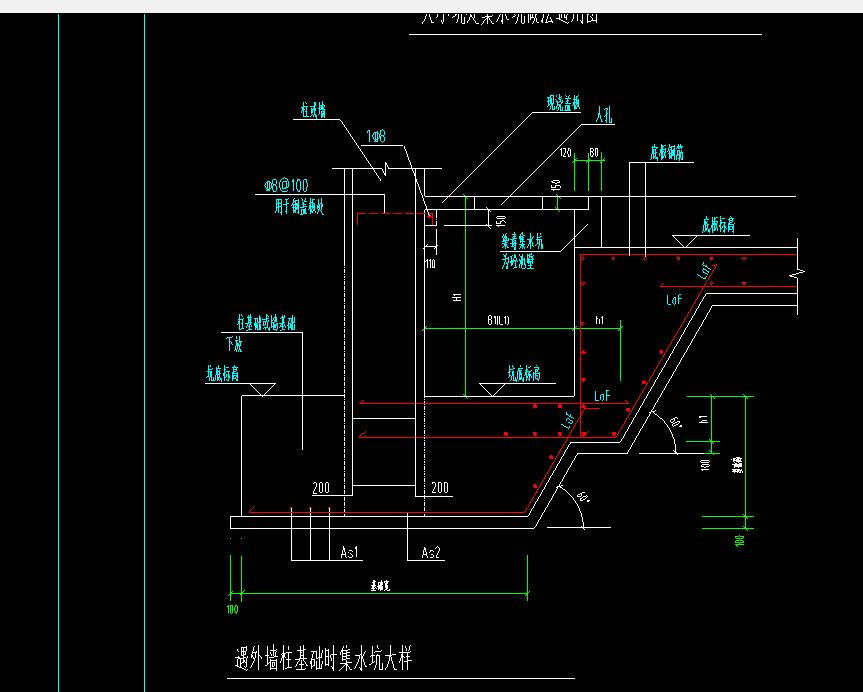This screenshot has height=692, width=863.
Task: Click the 110 dimension text
Action: (x=430, y=264)
